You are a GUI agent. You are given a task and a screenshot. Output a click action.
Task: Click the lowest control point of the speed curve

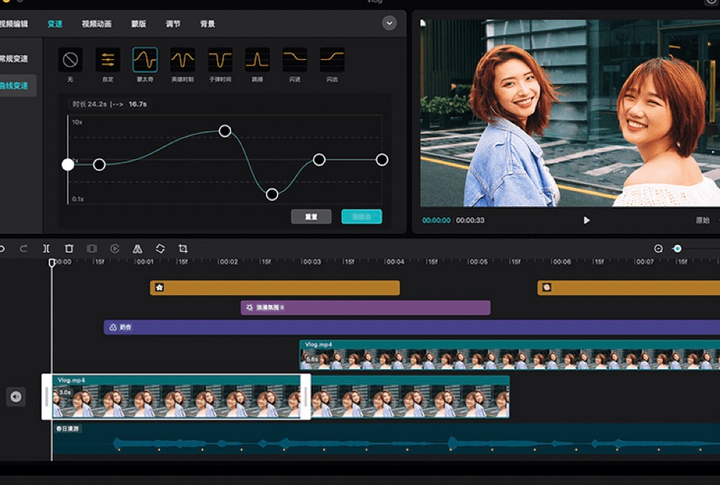coord(272,194)
